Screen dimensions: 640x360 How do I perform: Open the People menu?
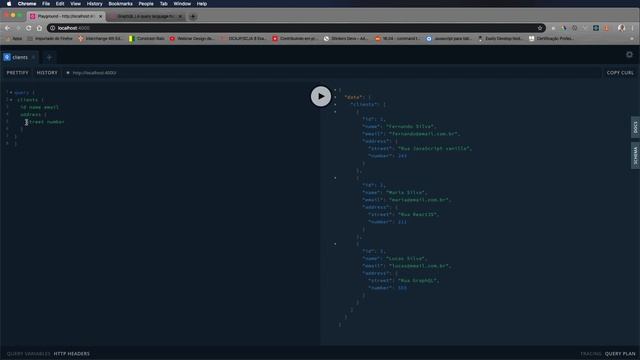pyautogui.click(x=146, y=4)
